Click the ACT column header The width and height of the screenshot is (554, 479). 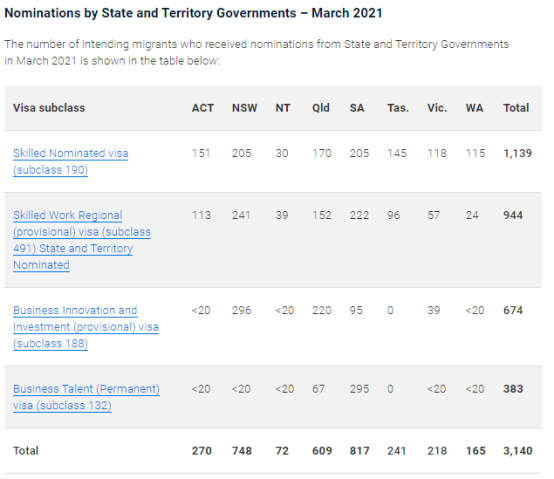click(203, 108)
